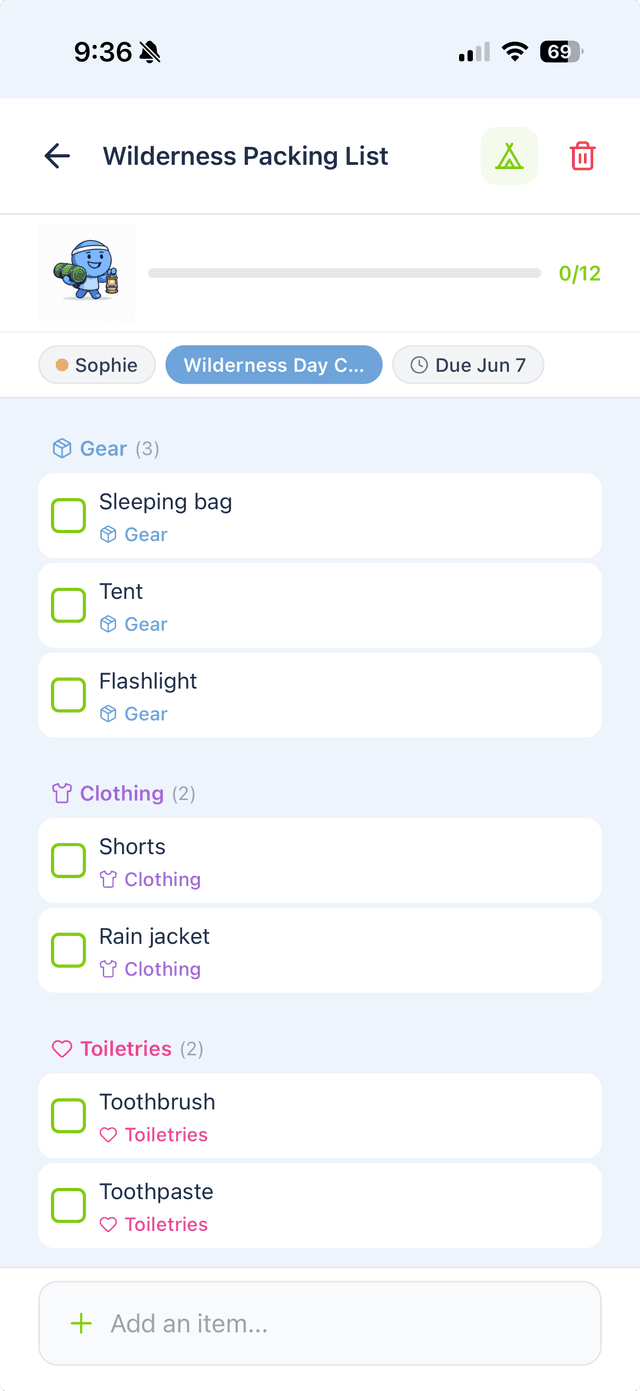
Task: Click the clock icon on the Due Jun 7 chip
Action: [418, 364]
